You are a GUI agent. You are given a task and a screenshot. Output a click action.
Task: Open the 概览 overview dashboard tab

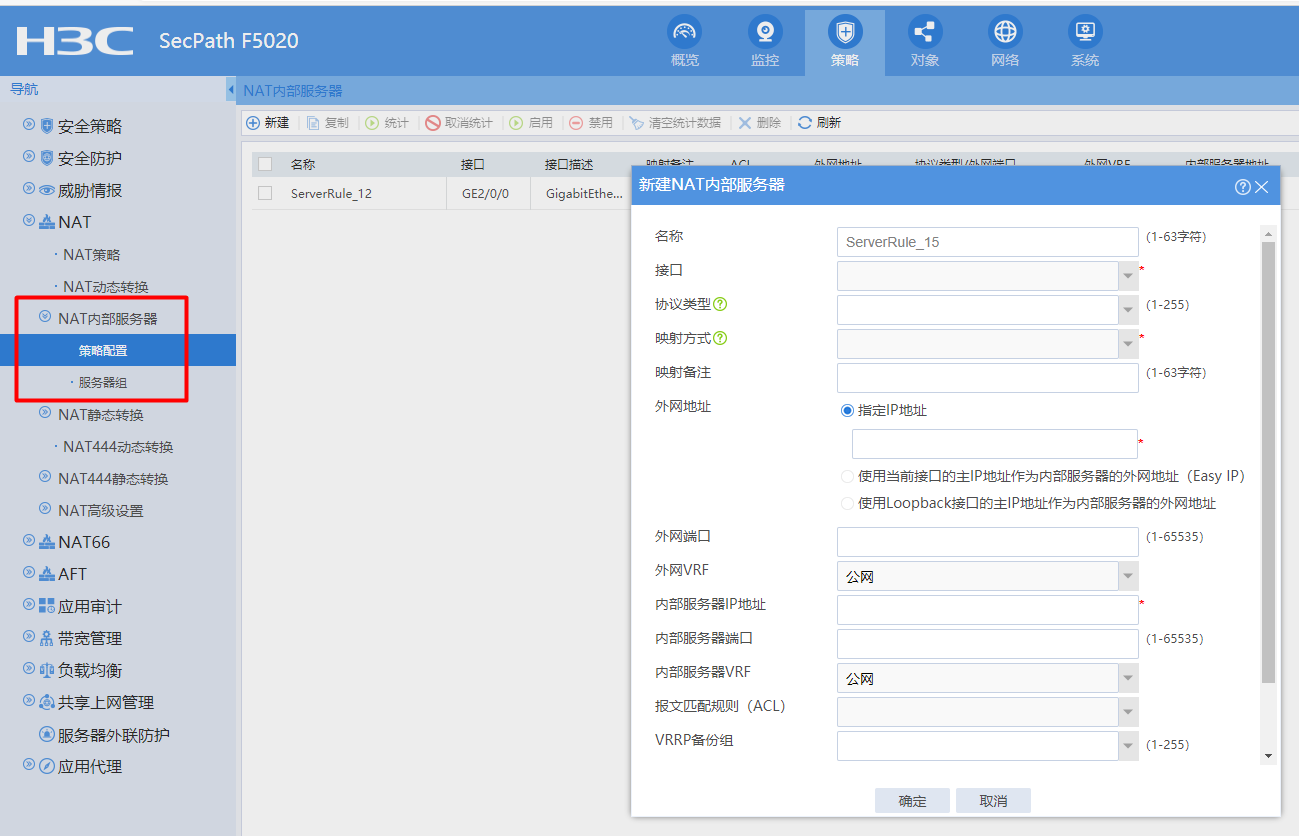coord(684,43)
